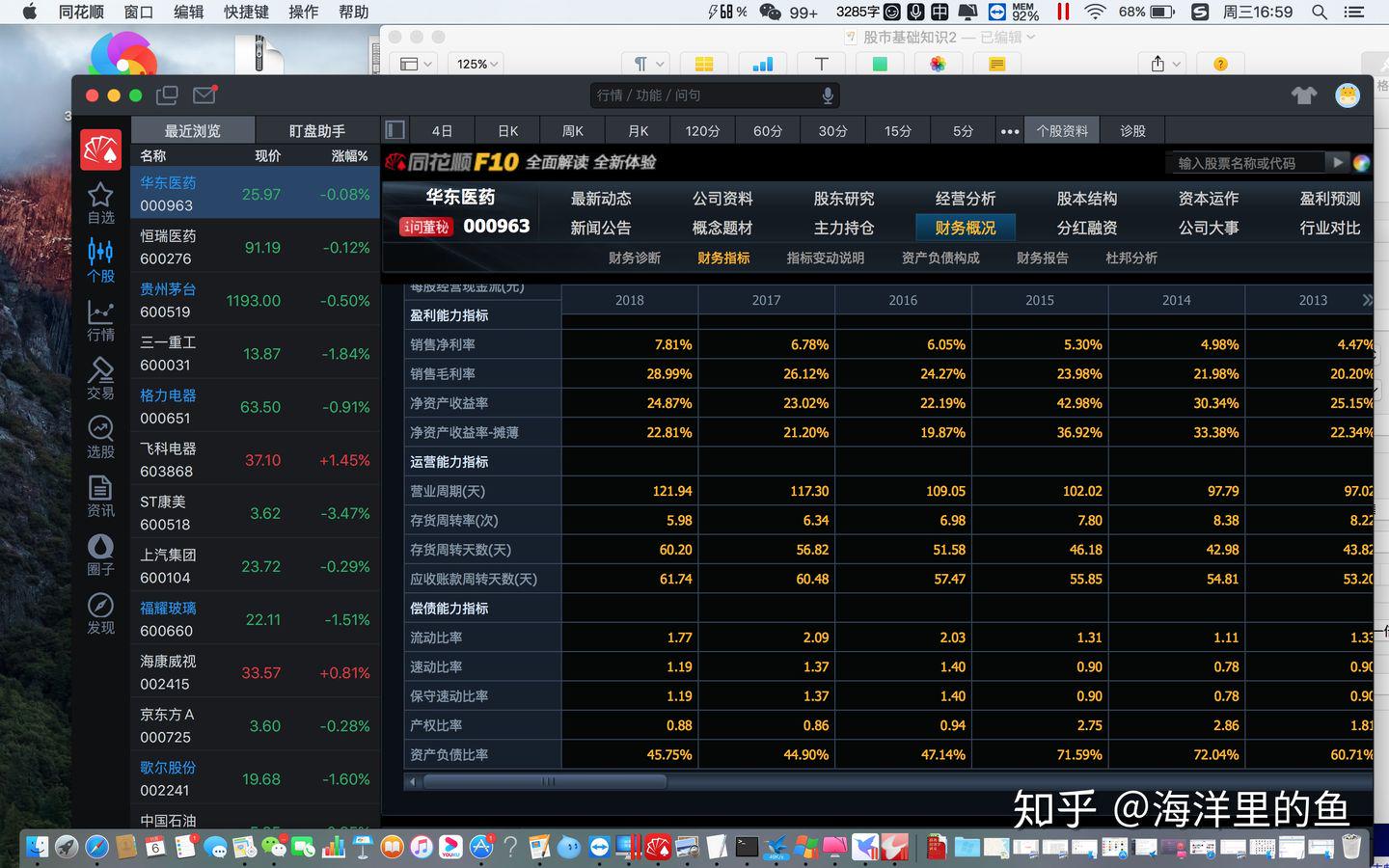Image resolution: width=1389 pixels, height=868 pixels.
Task: Open the 诊股 tab
Action: (1132, 130)
